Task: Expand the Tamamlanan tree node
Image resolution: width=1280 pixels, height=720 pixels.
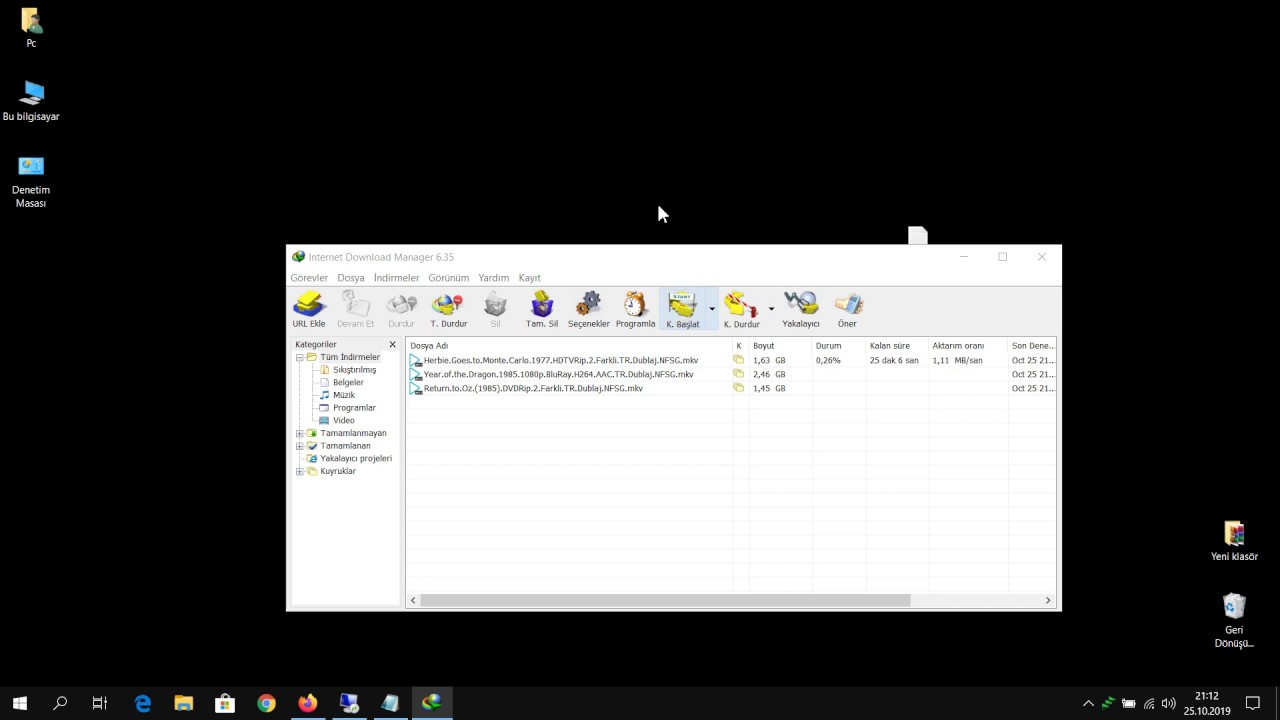Action: coord(299,446)
